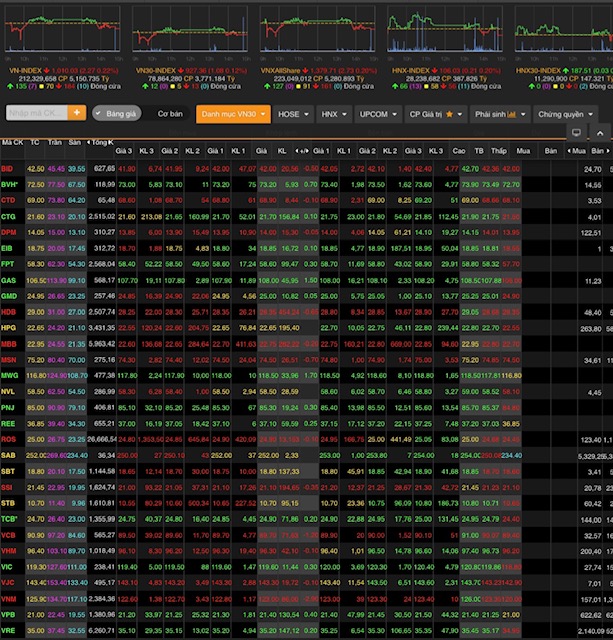Image resolution: width=613 pixels, height=640 pixels.
Task: Click the stock code search field
Action: [36, 114]
